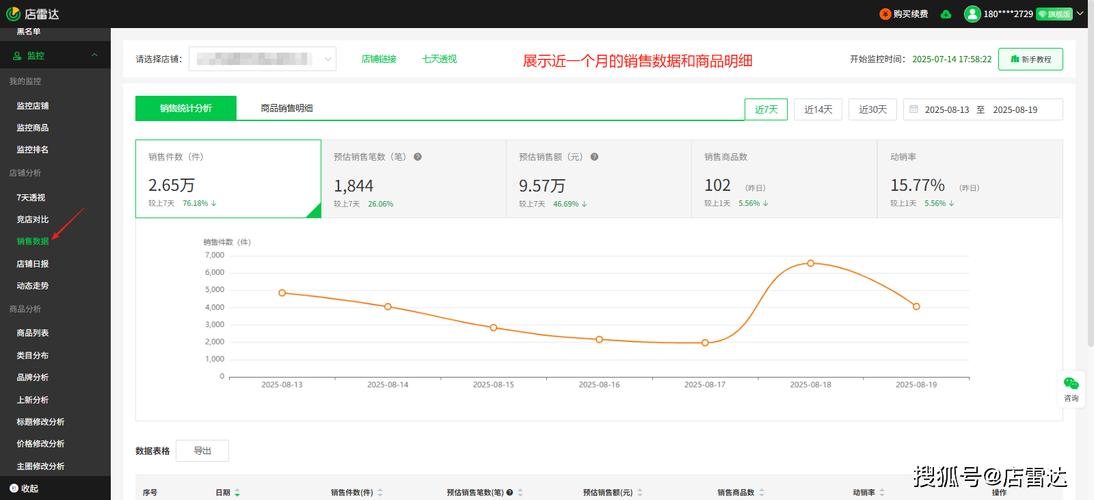
Task: Collapse the 监控 sidebar section
Action: click(95, 55)
